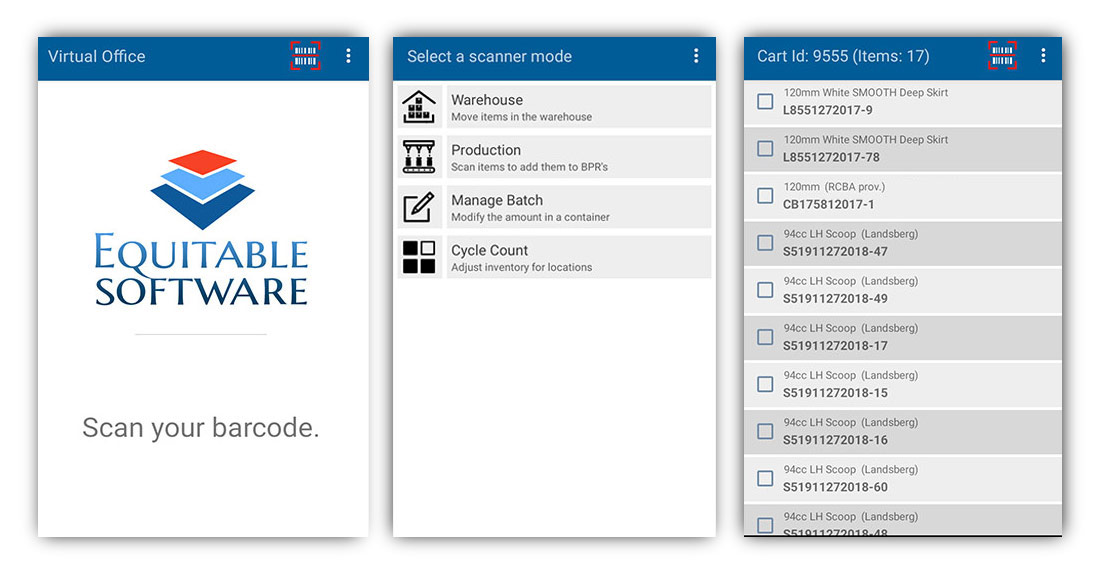Viewport: 1100px width, 575px height.
Task: Select the Warehouse scanner mode
Action: click(554, 107)
